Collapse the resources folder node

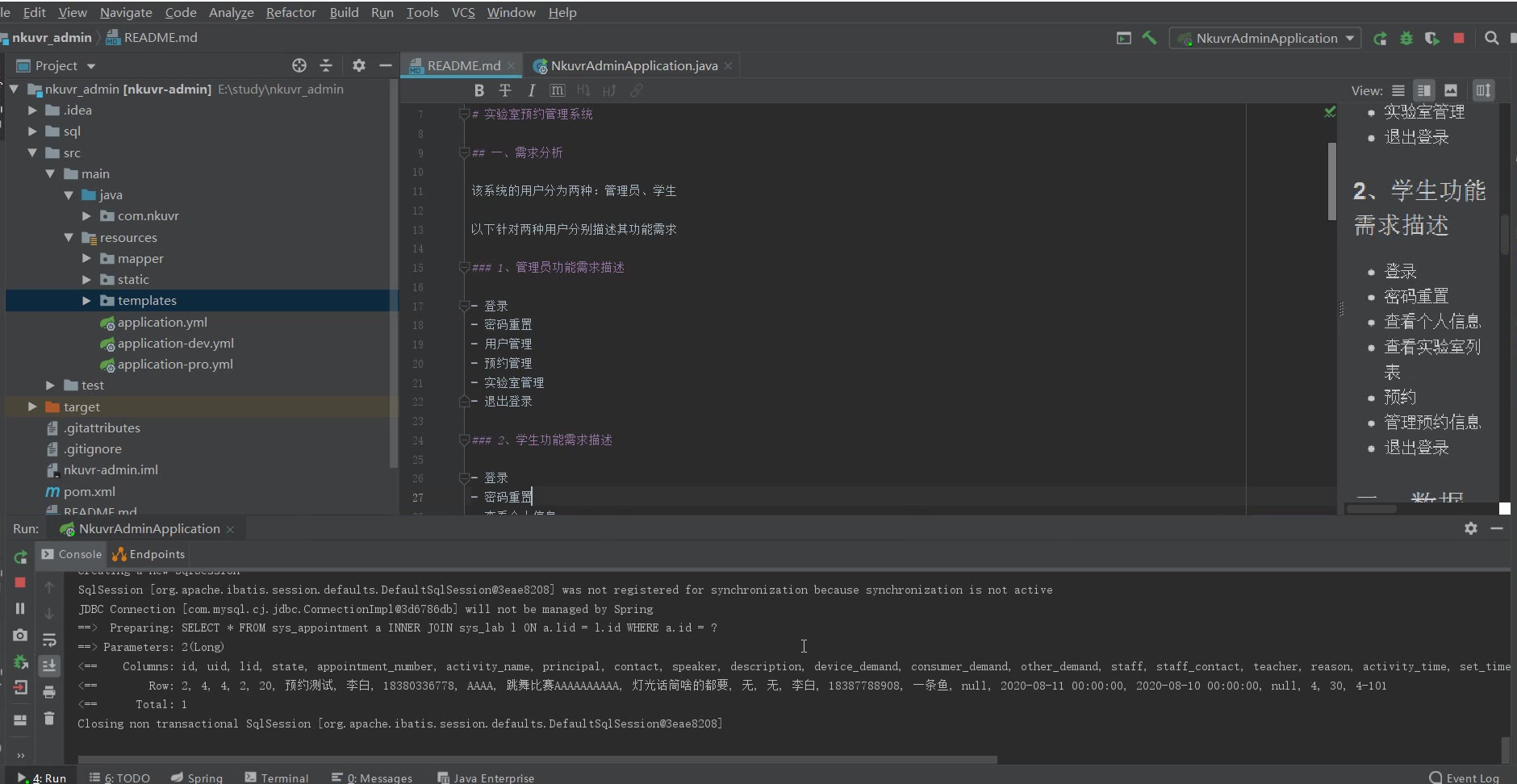pos(69,238)
